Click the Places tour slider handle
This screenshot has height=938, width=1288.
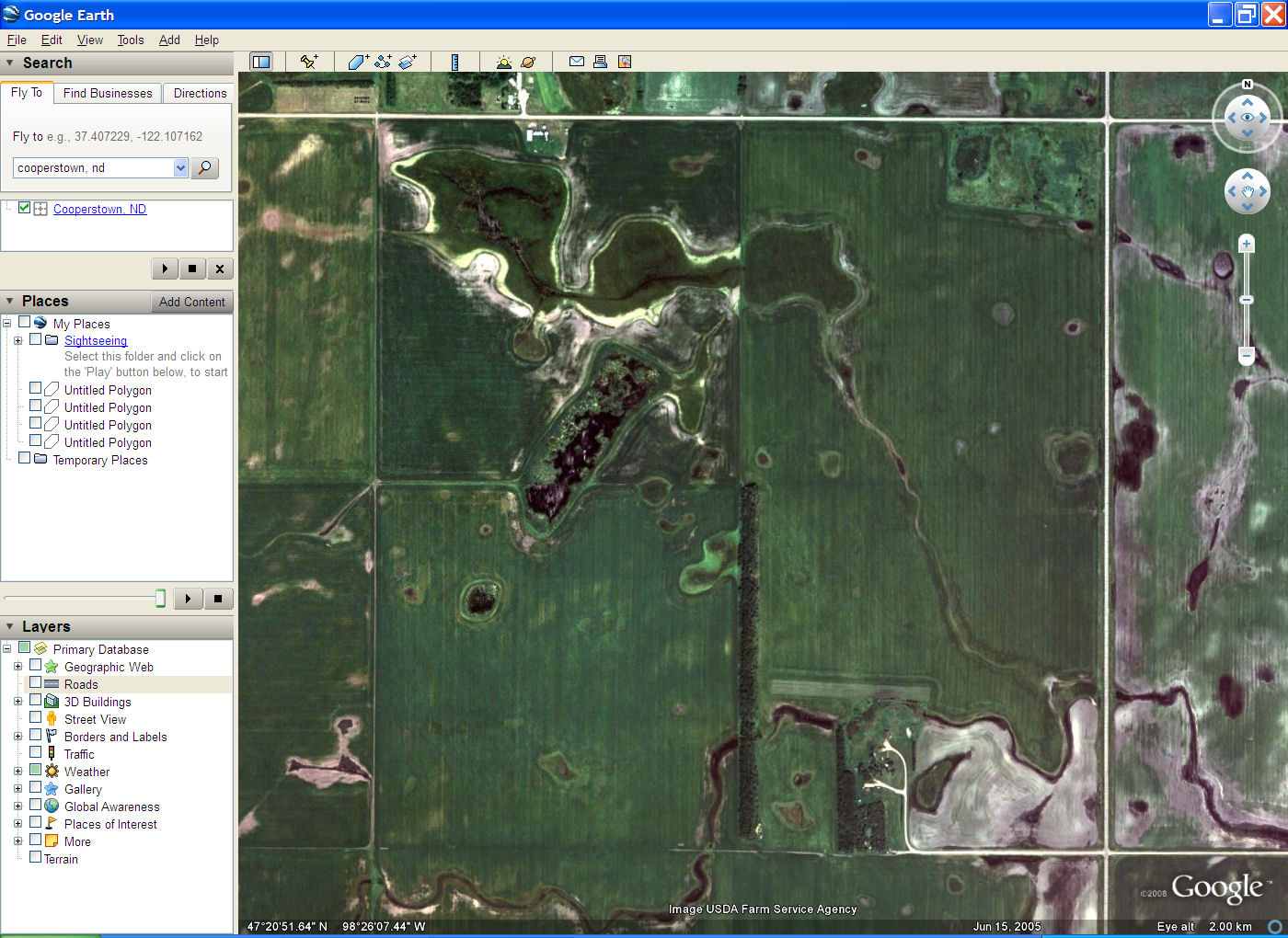click(x=160, y=599)
